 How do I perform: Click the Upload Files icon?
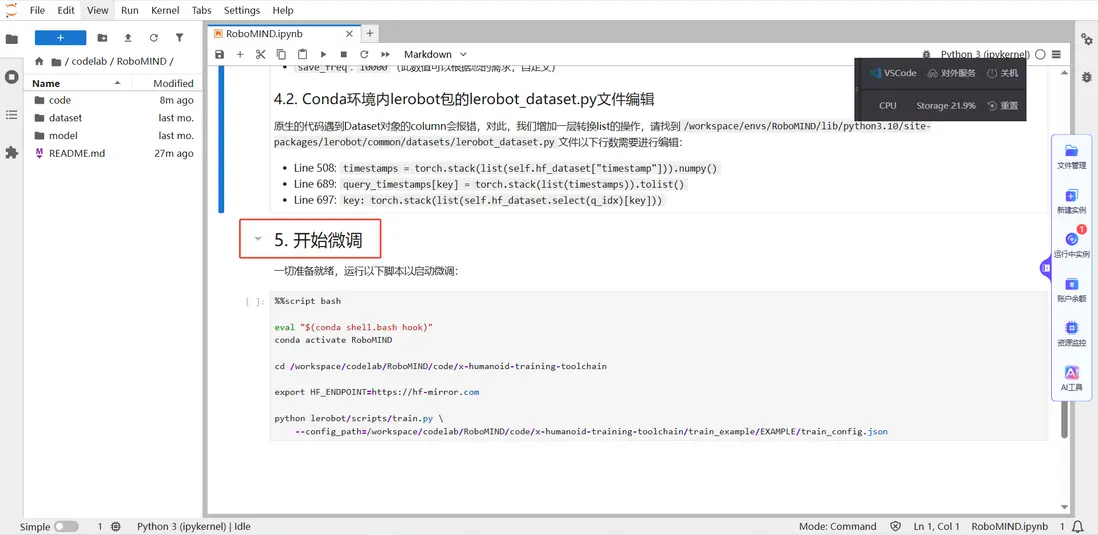tap(127, 38)
